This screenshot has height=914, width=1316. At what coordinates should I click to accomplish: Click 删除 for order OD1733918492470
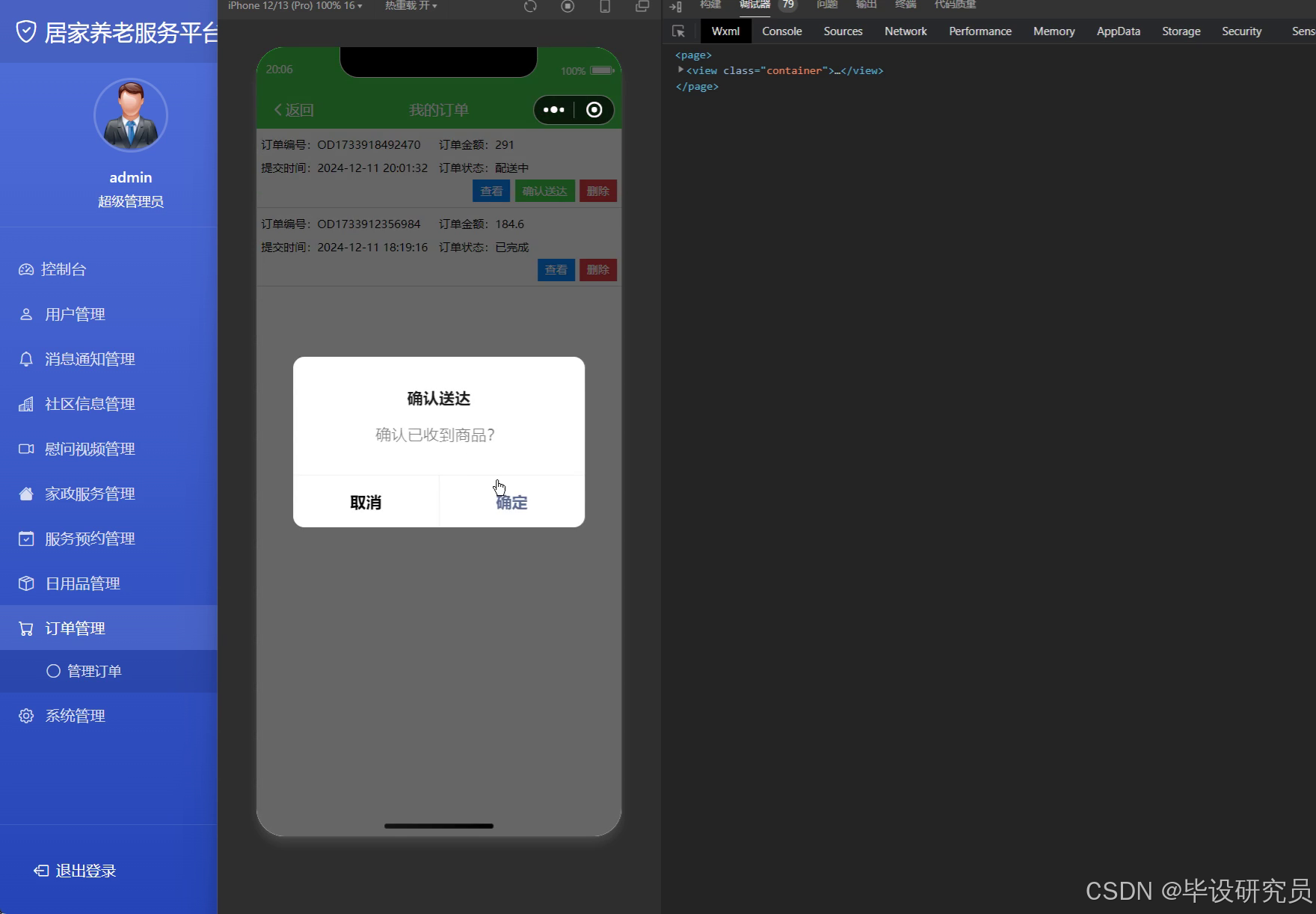click(x=598, y=191)
